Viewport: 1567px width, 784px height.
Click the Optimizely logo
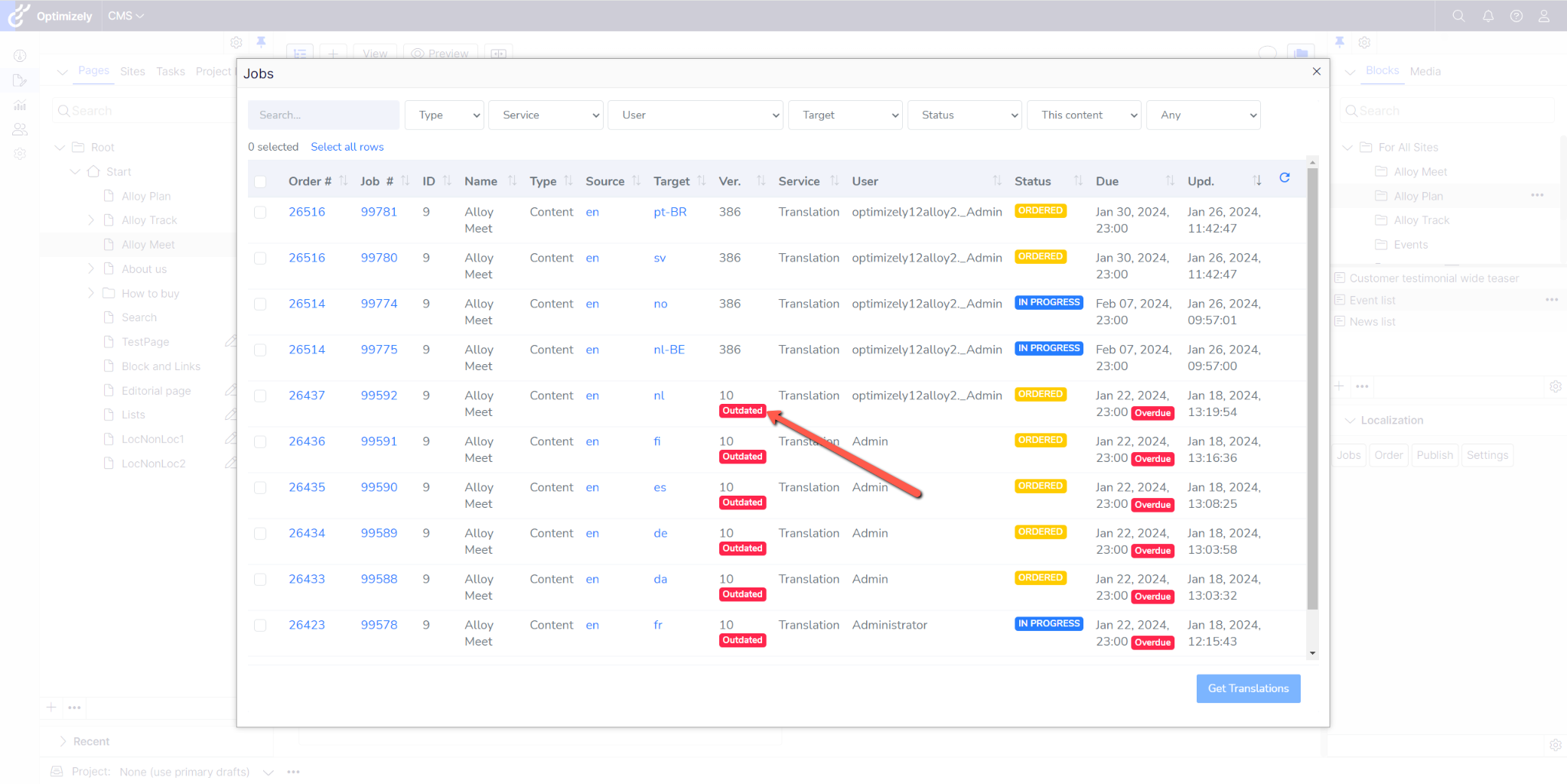(x=50, y=16)
